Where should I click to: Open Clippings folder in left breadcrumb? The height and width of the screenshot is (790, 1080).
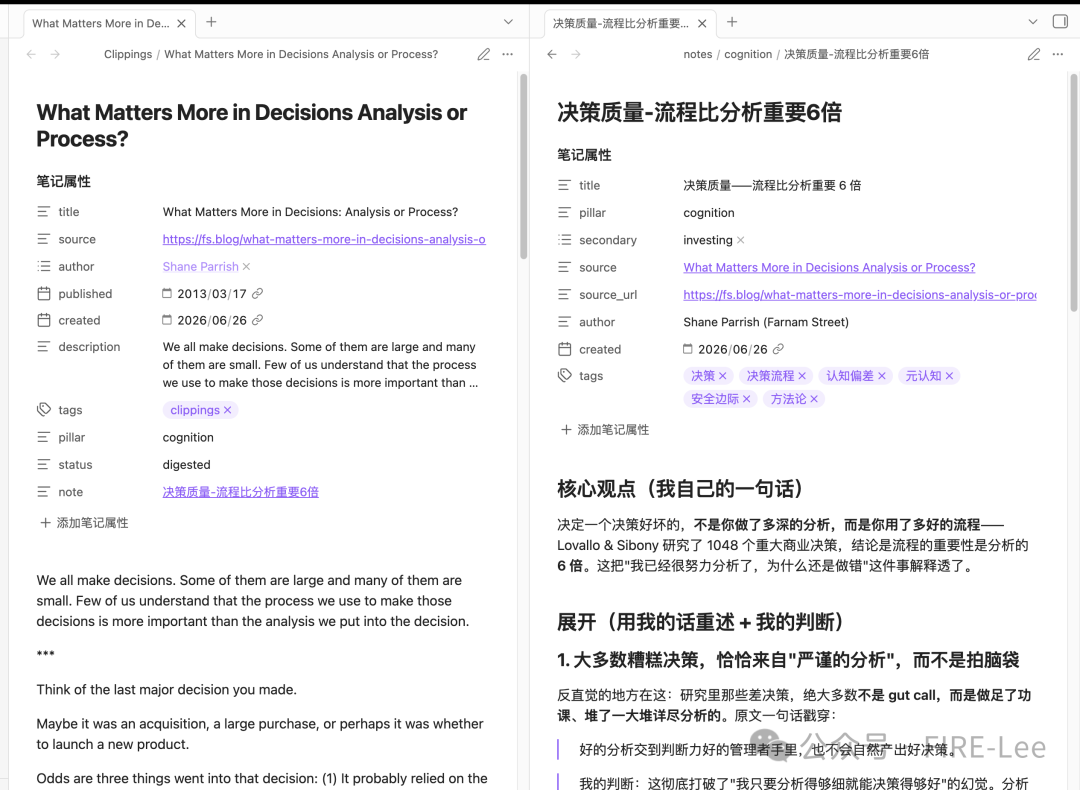128,54
